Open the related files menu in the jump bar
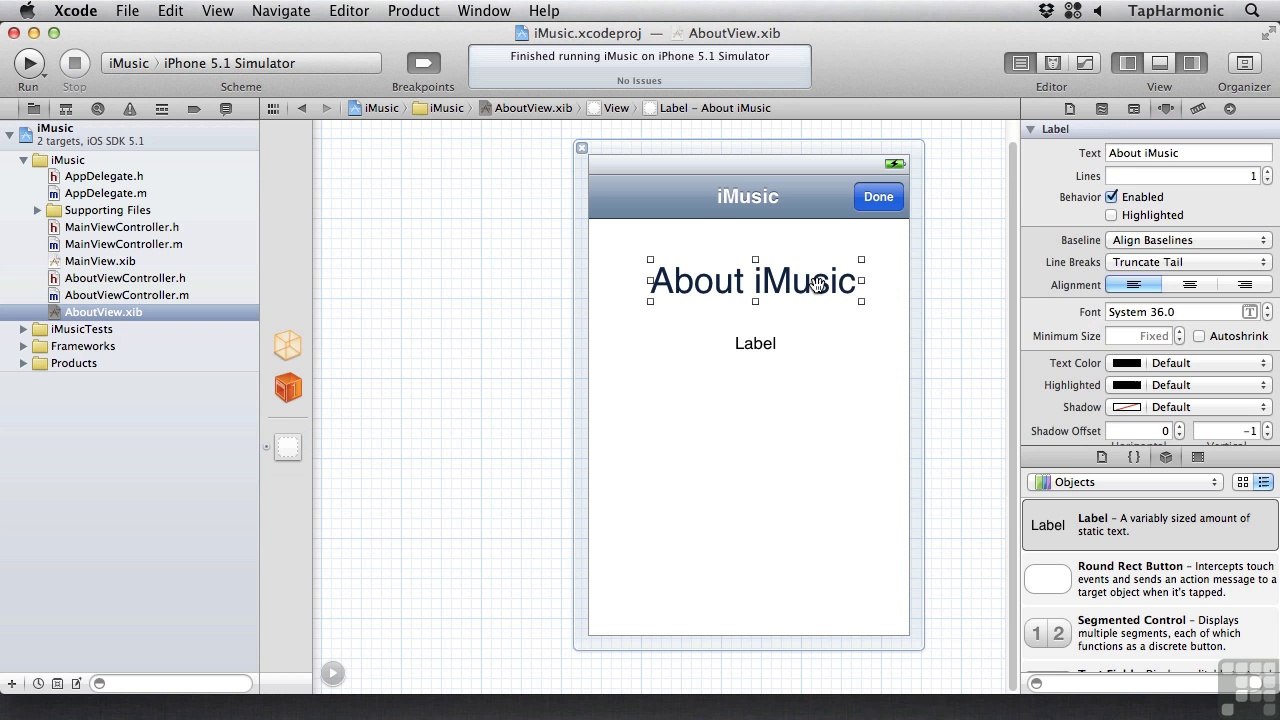 click(273, 108)
